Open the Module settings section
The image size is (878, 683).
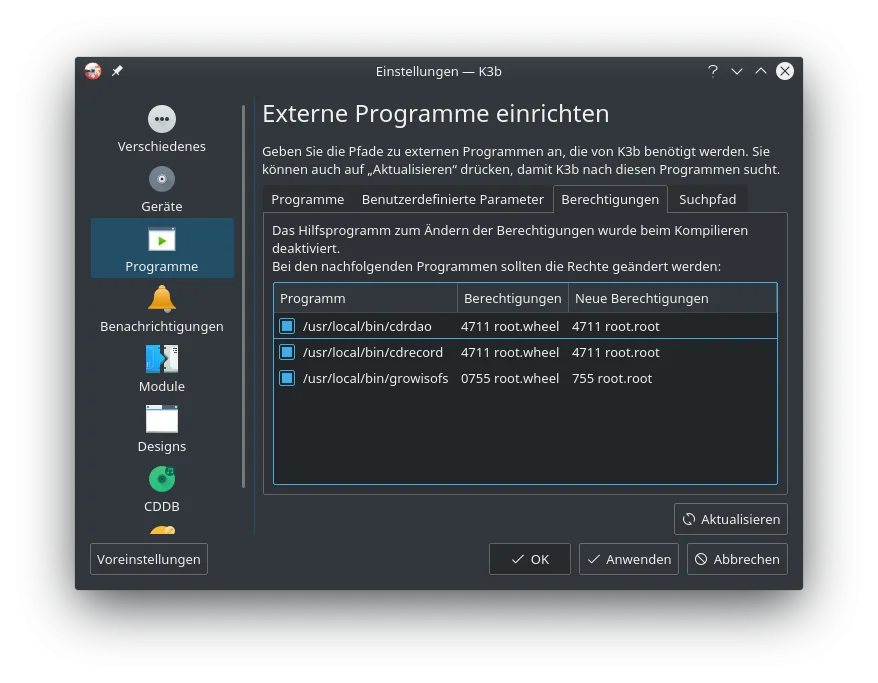pyautogui.click(x=162, y=369)
